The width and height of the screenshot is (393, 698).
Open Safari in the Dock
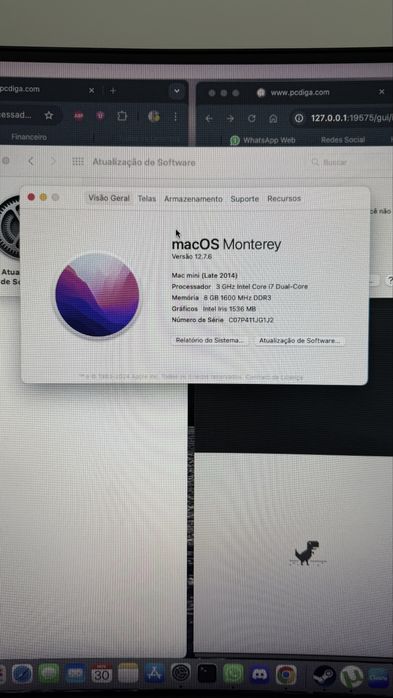pos(22,674)
